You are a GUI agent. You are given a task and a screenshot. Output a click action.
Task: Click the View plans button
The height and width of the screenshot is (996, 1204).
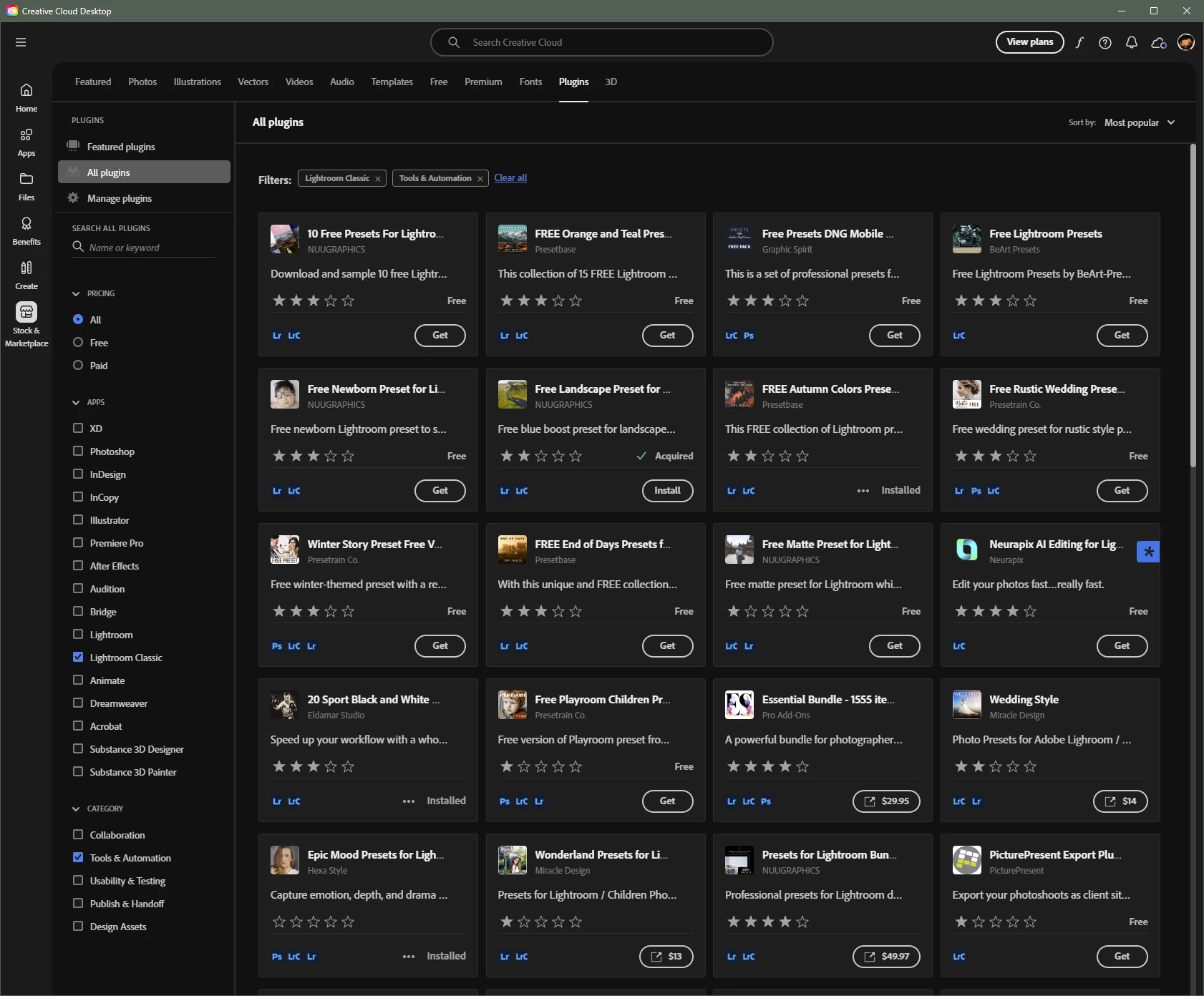[1030, 42]
